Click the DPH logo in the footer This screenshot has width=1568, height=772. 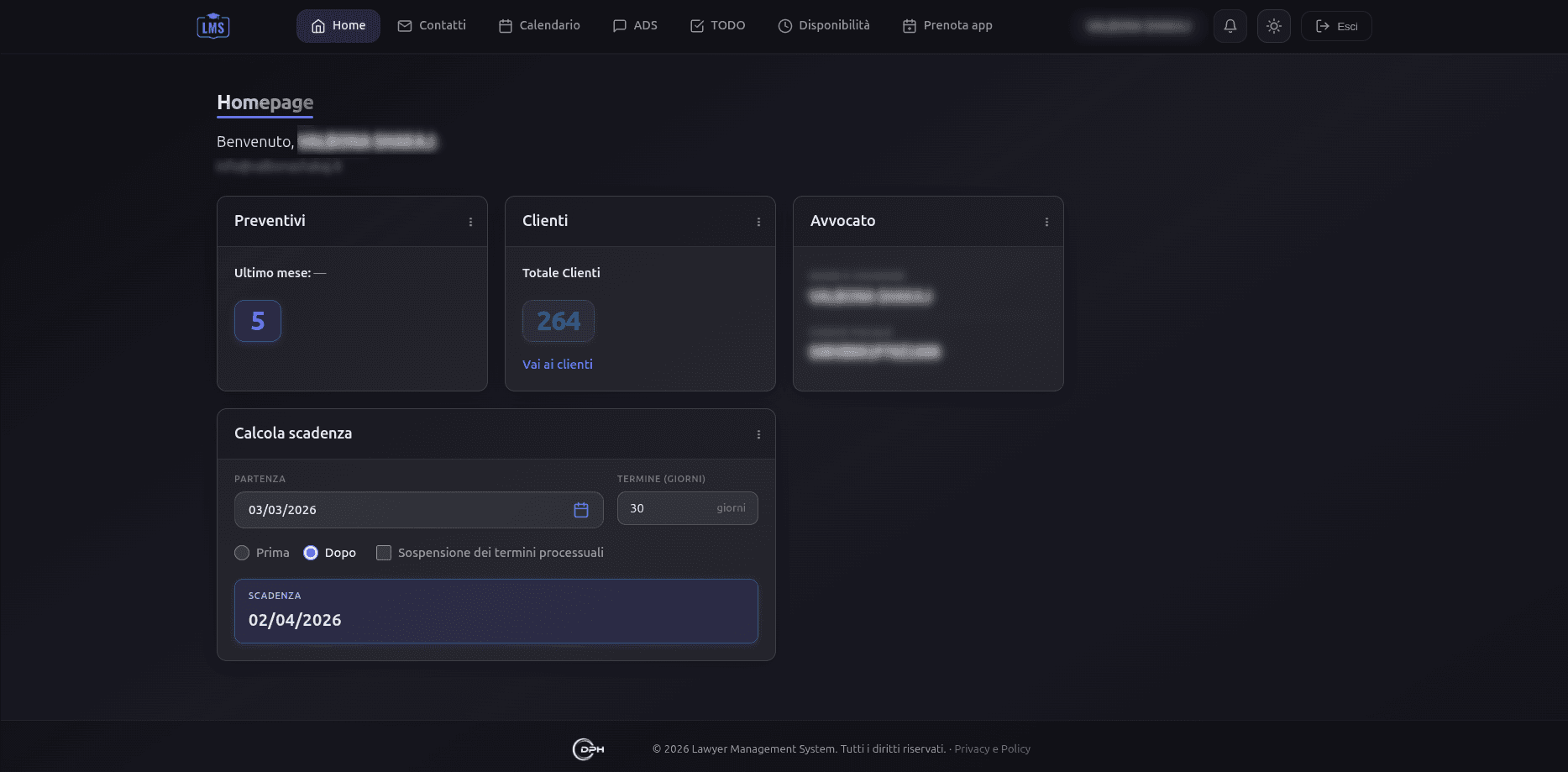(x=588, y=748)
